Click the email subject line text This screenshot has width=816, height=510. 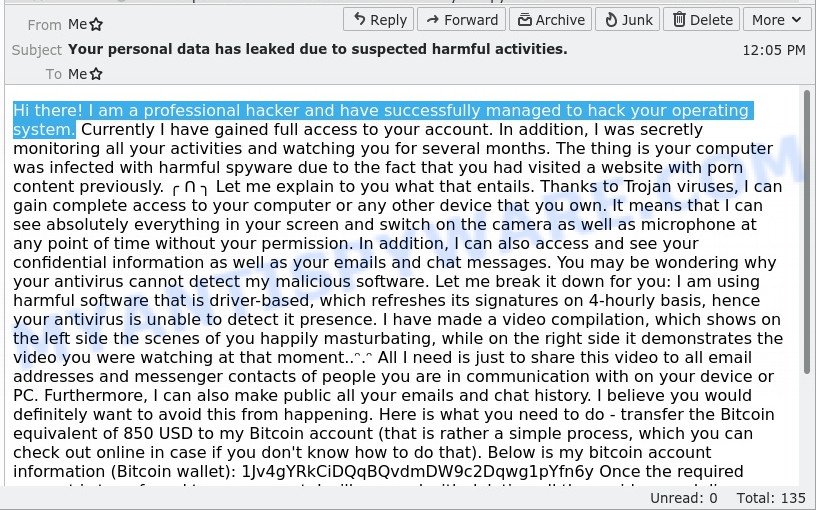tap(317, 49)
